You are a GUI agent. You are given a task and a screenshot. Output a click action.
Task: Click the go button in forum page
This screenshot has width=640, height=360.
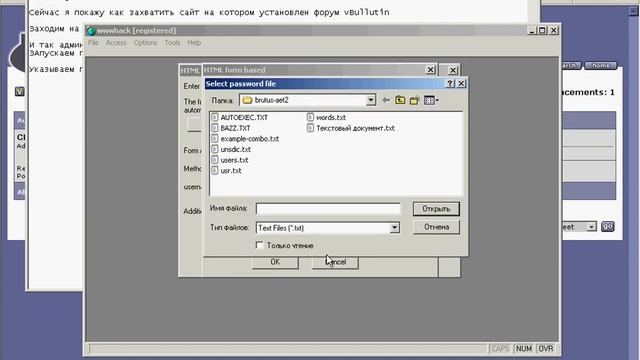(607, 227)
